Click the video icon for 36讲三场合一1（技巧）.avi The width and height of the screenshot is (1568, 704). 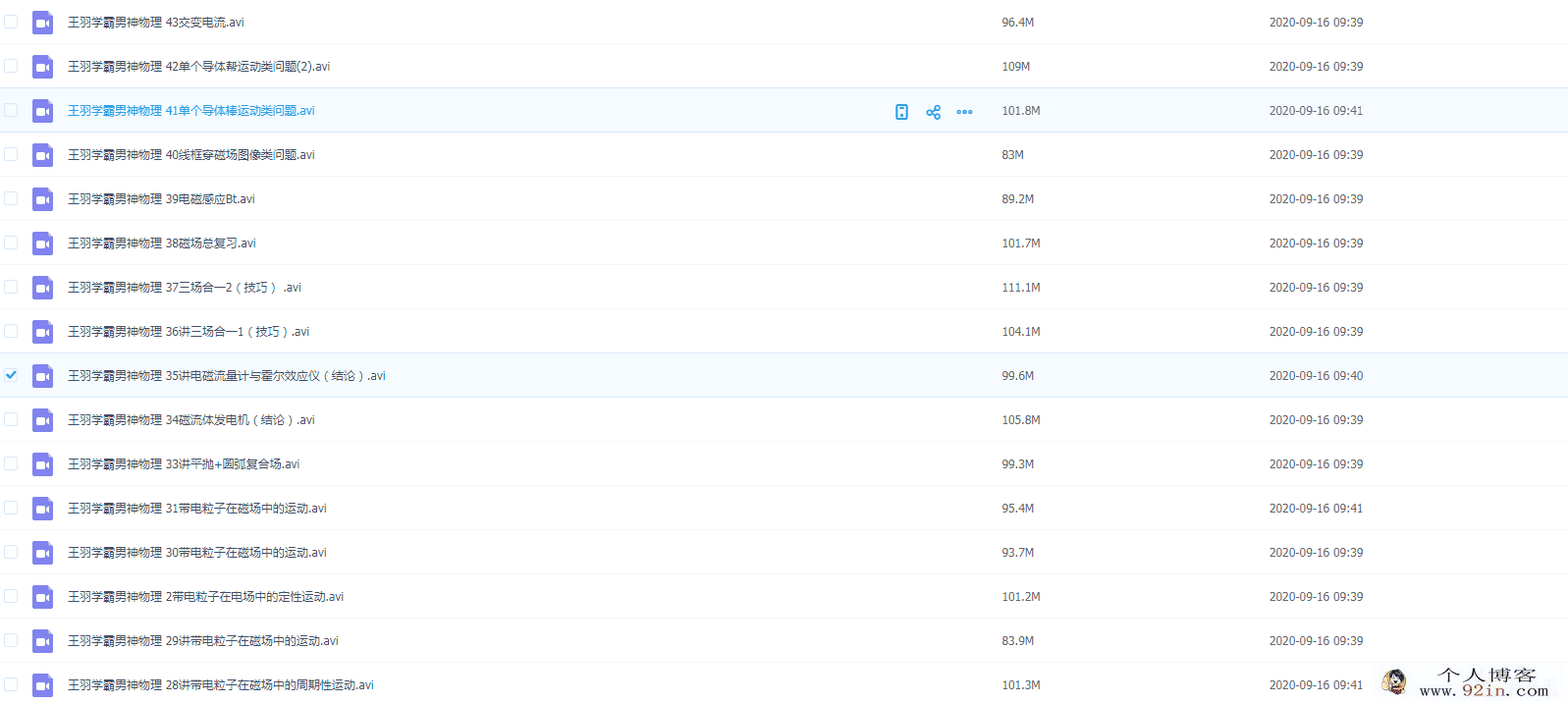(x=42, y=331)
